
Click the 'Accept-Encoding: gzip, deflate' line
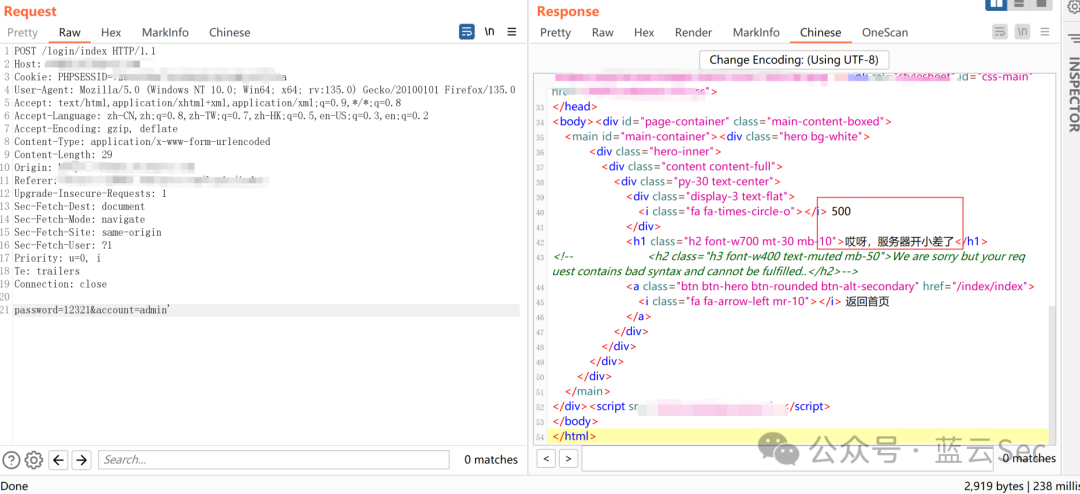click(96, 129)
